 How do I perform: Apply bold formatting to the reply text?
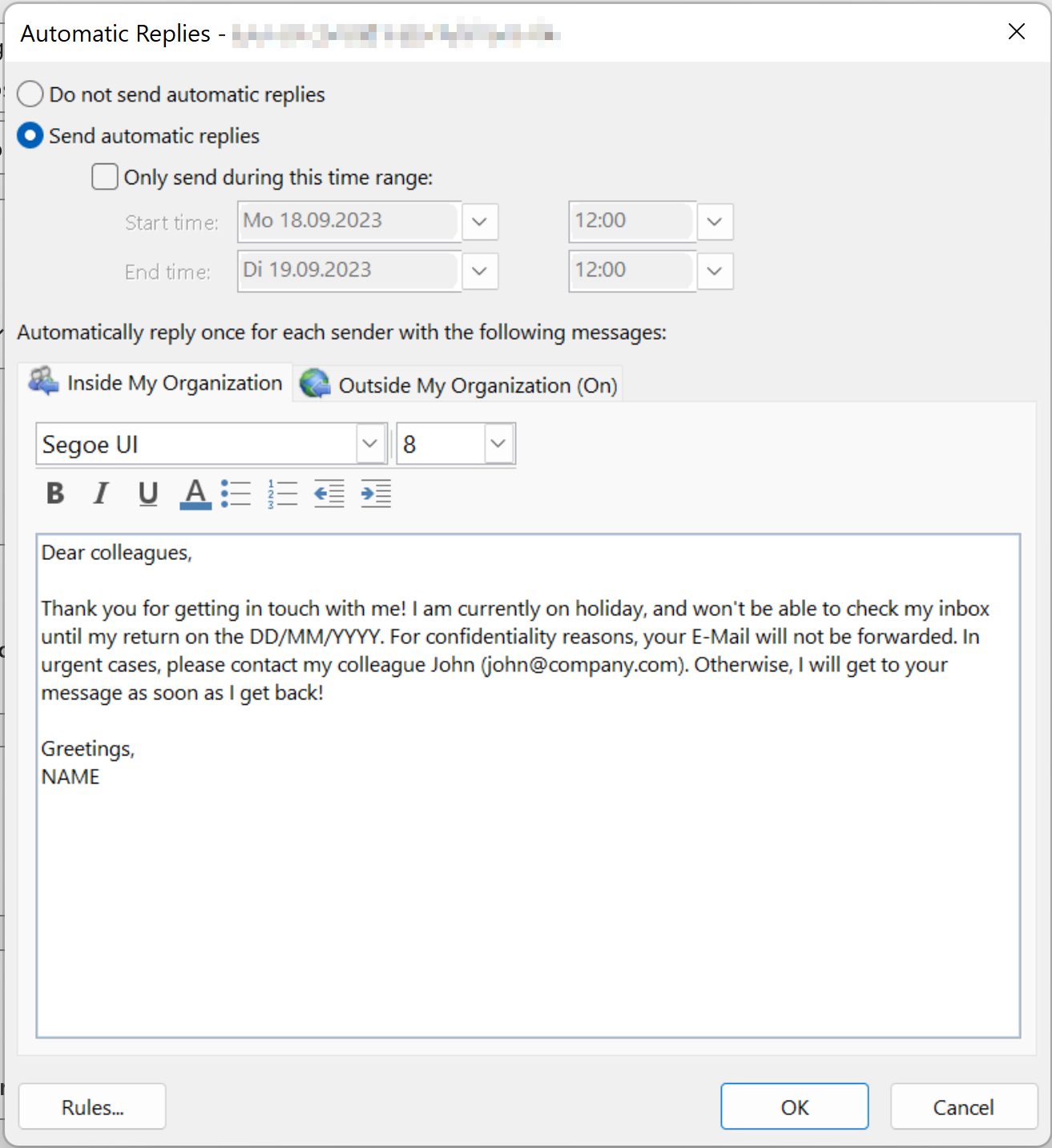pyautogui.click(x=55, y=493)
